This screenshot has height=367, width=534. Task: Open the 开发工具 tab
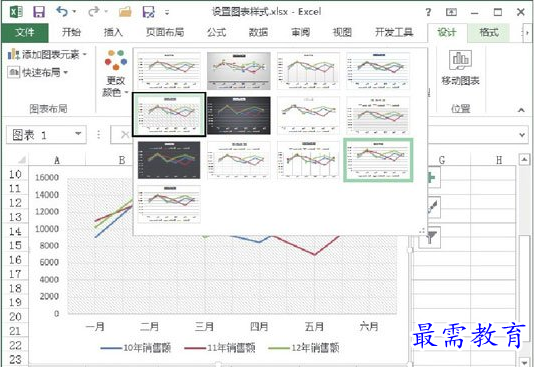394,32
